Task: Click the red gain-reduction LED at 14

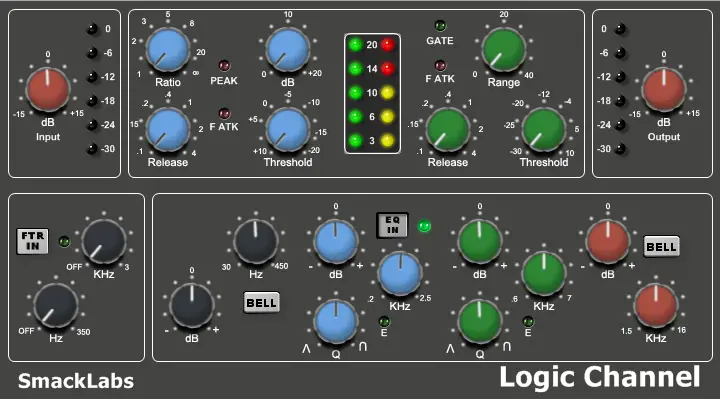Action: tap(388, 69)
